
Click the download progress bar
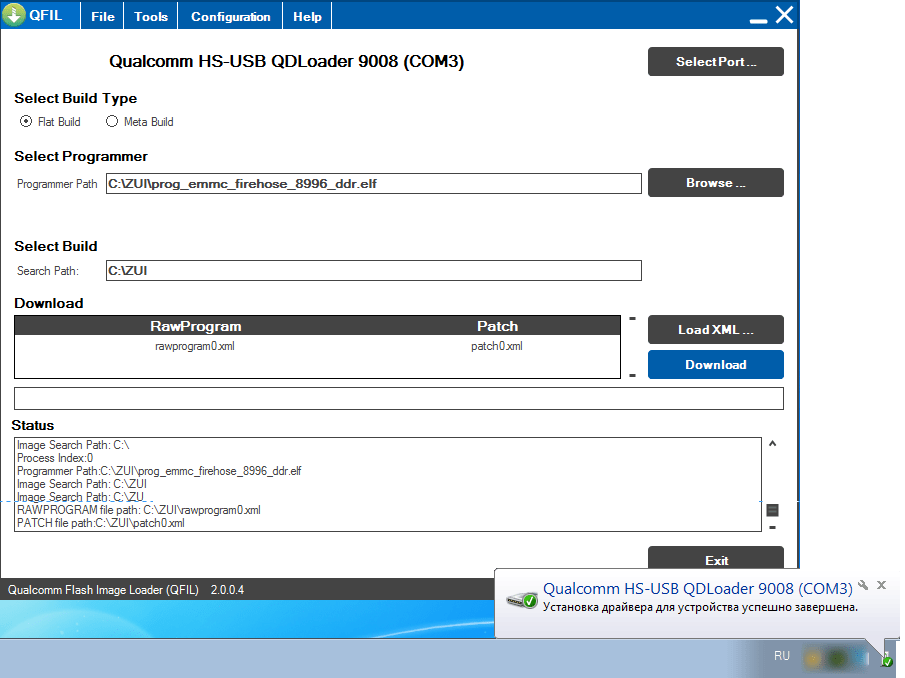click(x=399, y=399)
